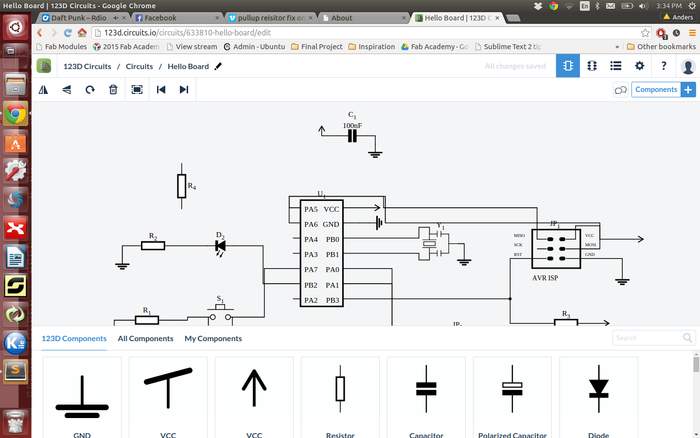Expand the Inspiration bookmarks folder
700x438 pixels.
tap(371, 46)
